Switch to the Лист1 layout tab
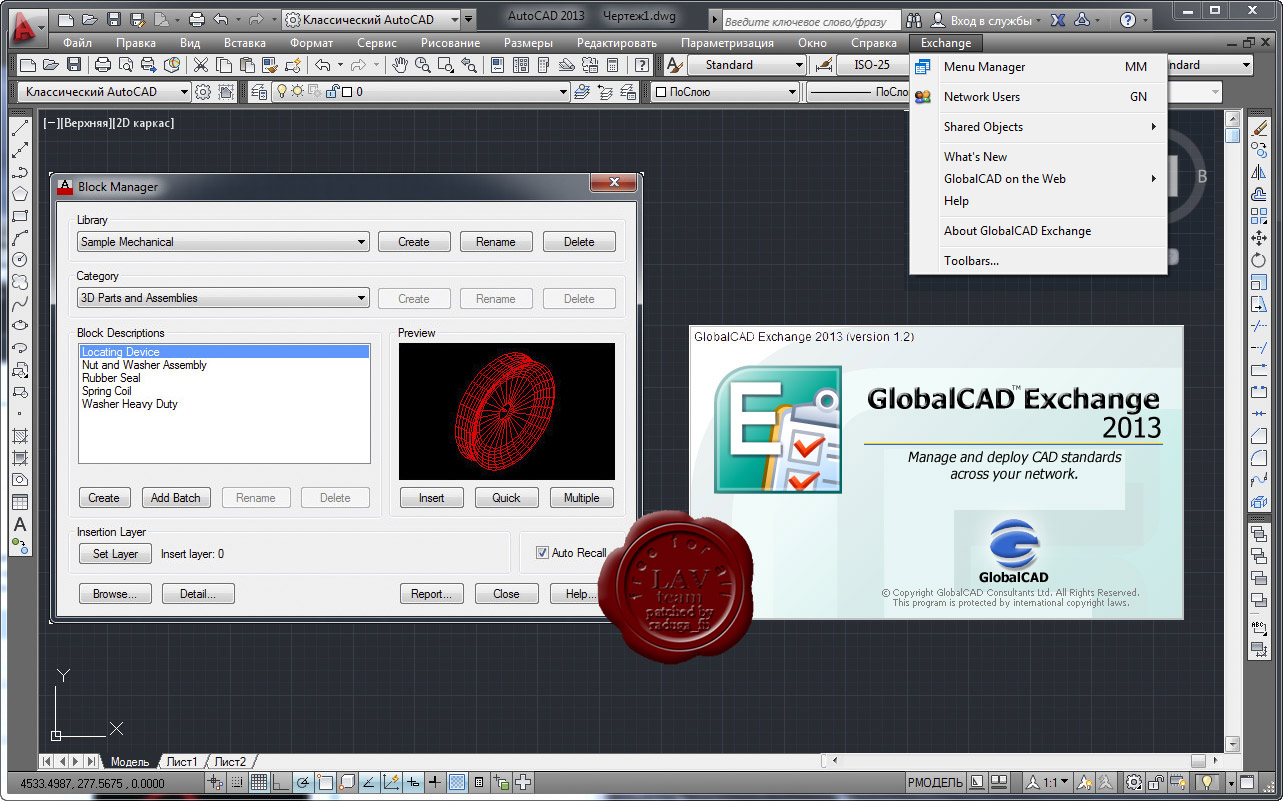 182,762
